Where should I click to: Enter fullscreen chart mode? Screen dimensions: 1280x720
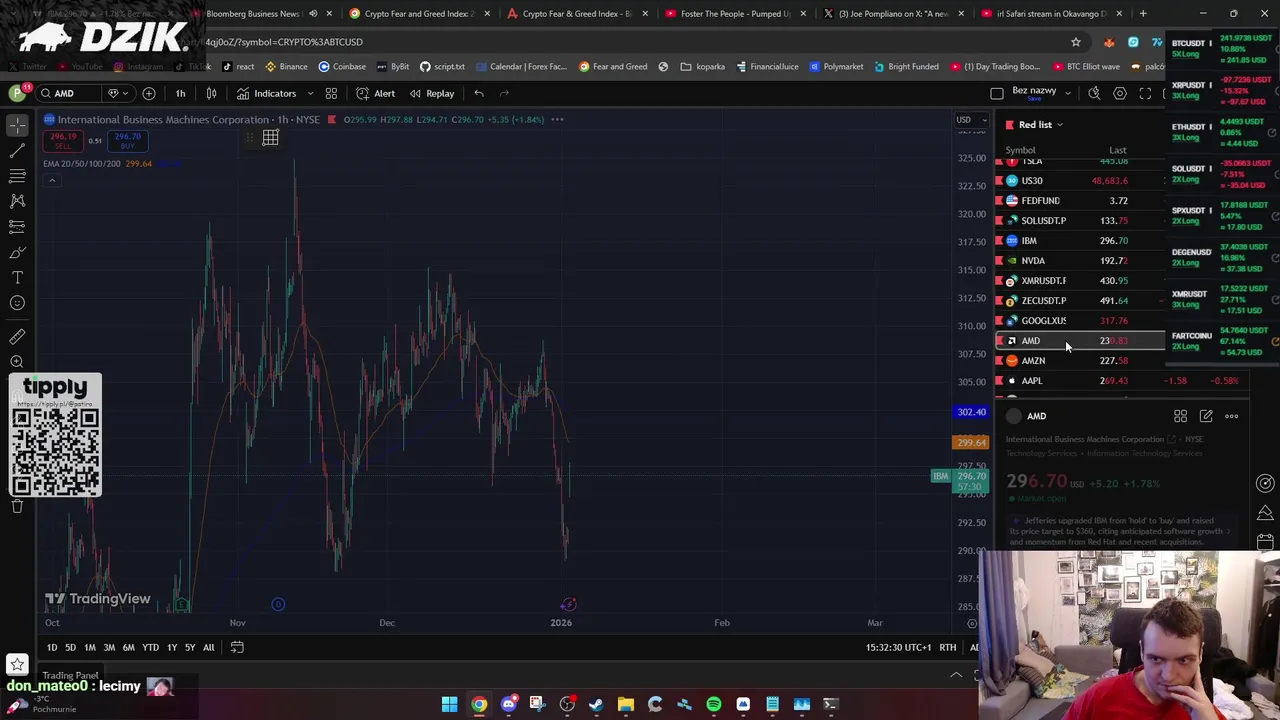(x=1145, y=93)
